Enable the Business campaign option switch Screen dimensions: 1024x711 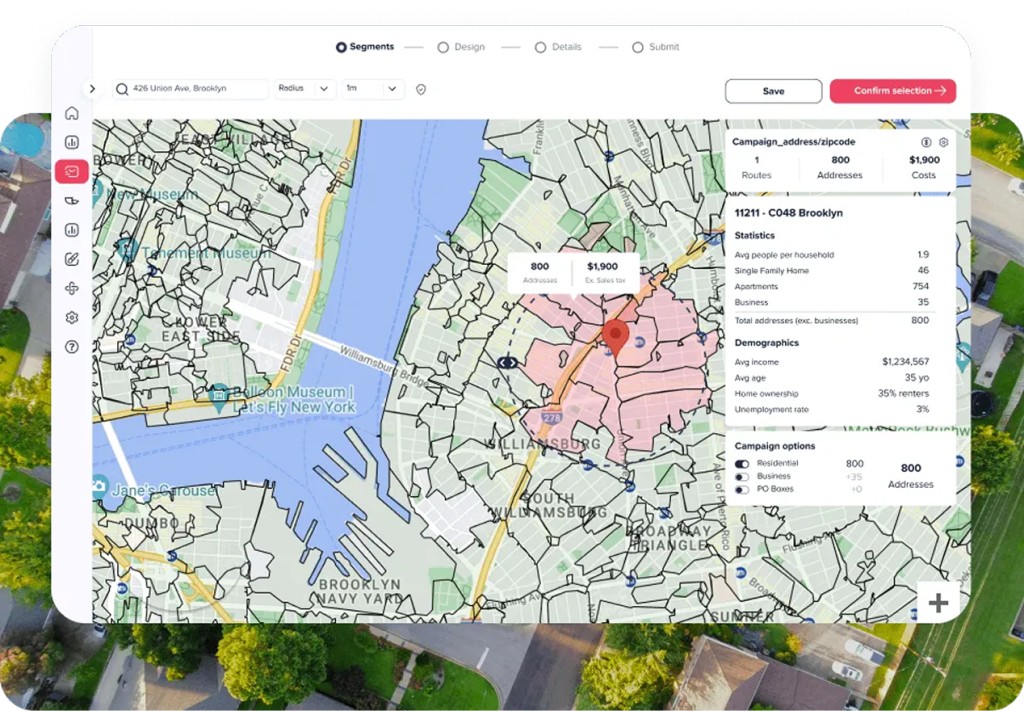pyautogui.click(x=742, y=477)
